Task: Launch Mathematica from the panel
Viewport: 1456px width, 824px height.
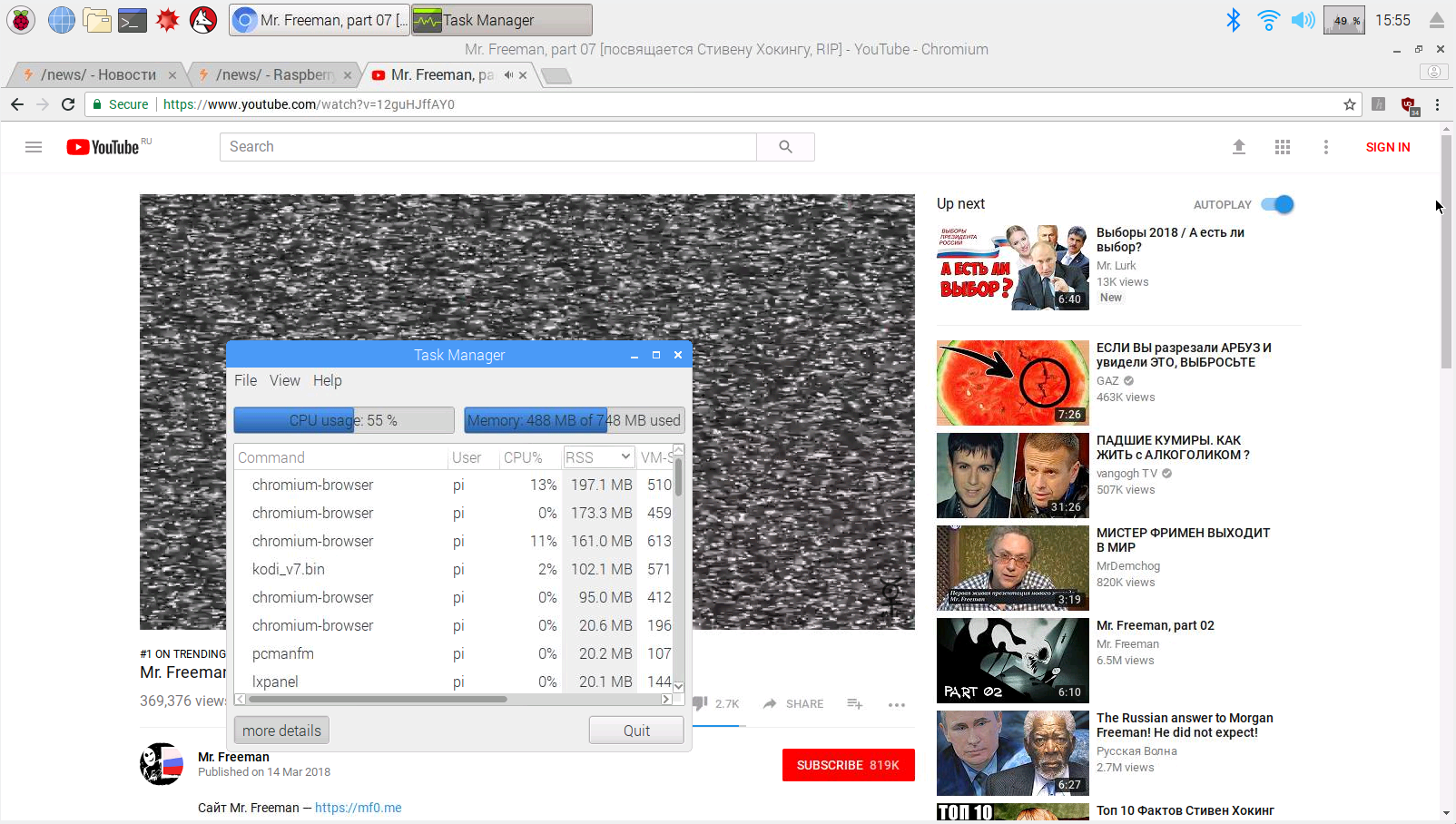Action: click(x=167, y=19)
